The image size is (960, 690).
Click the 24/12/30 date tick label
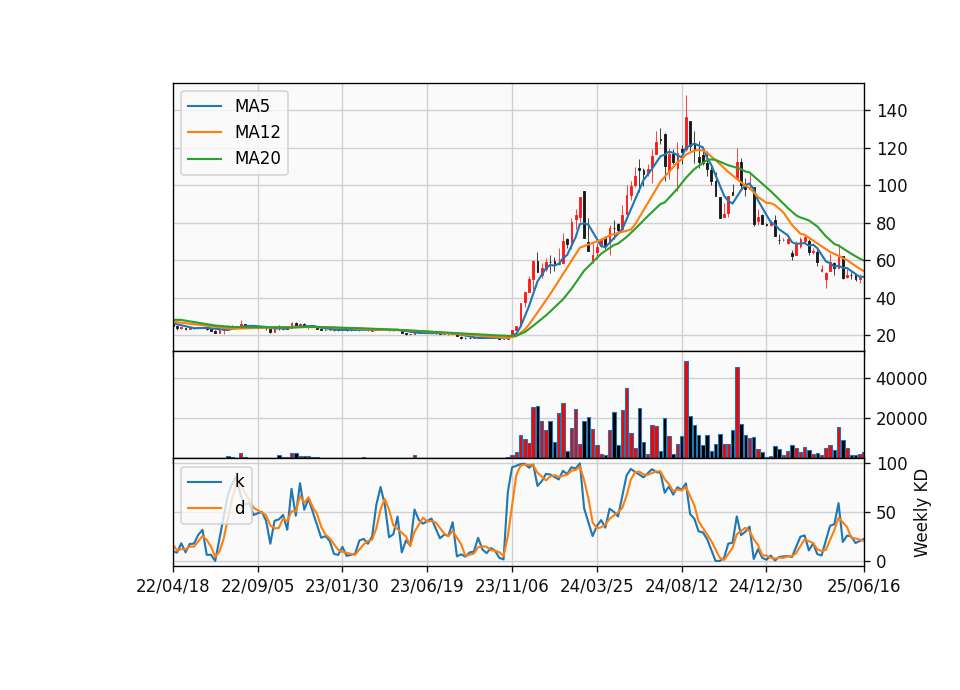coord(765,586)
